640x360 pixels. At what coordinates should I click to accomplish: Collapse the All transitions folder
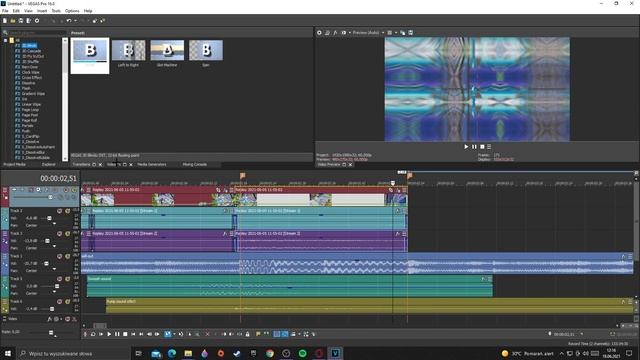click(5, 40)
